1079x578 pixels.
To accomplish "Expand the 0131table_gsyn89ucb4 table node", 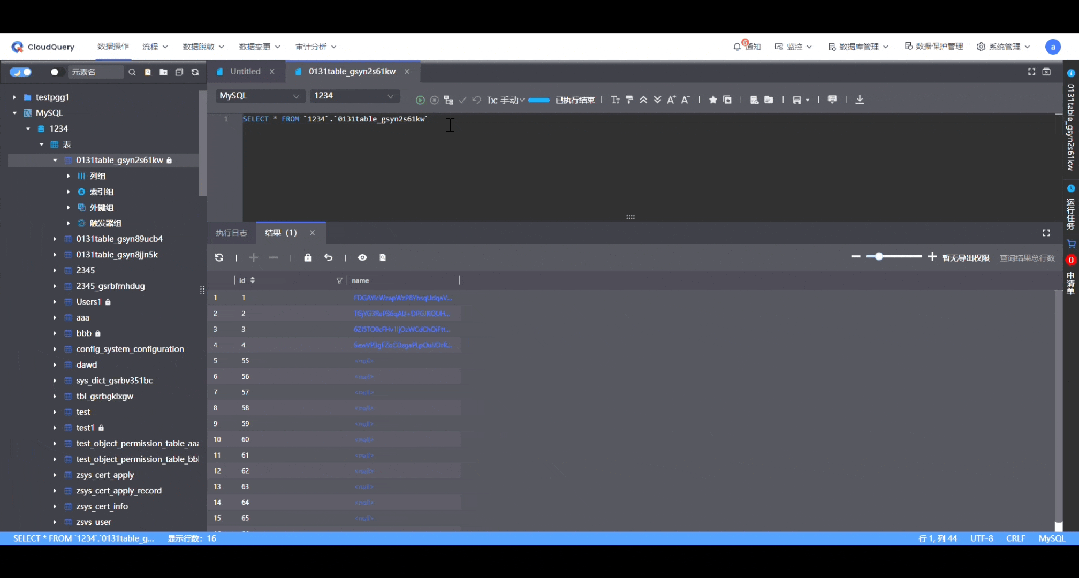I will [56, 239].
